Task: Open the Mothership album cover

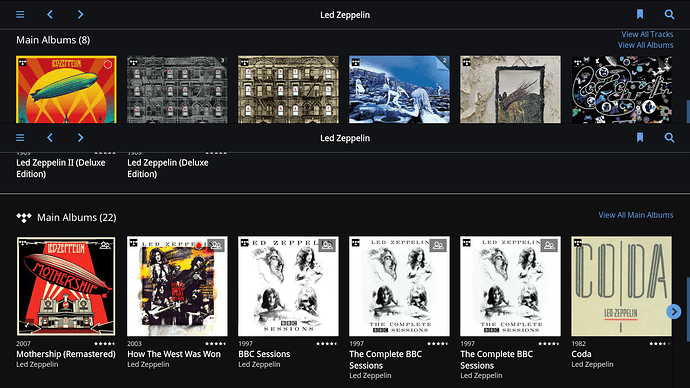Action: point(66,286)
